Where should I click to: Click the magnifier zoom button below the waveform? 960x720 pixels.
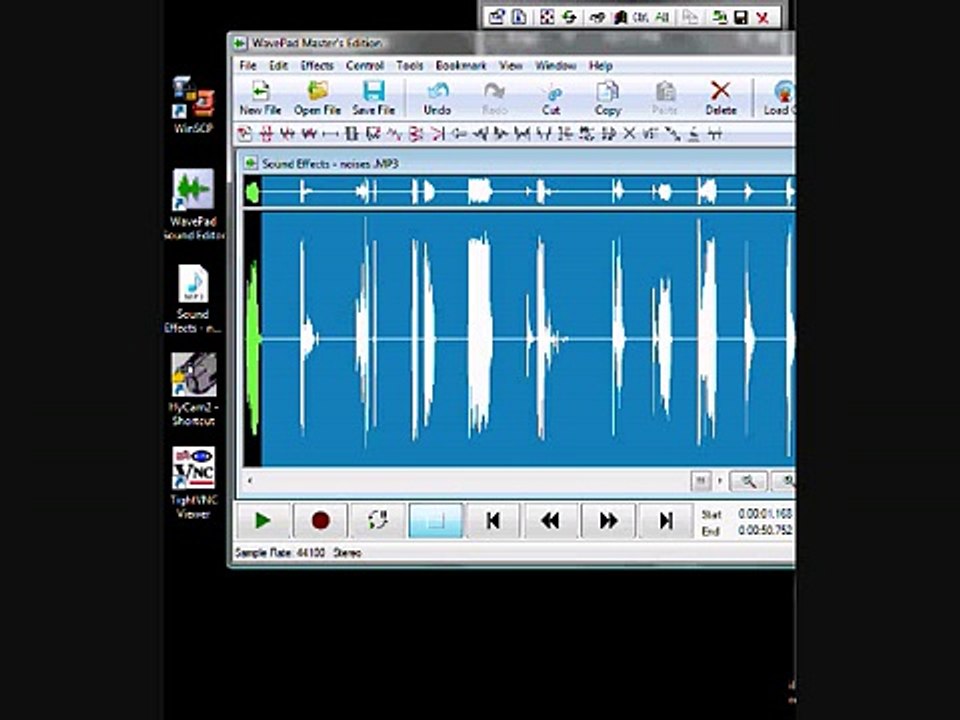pos(748,481)
